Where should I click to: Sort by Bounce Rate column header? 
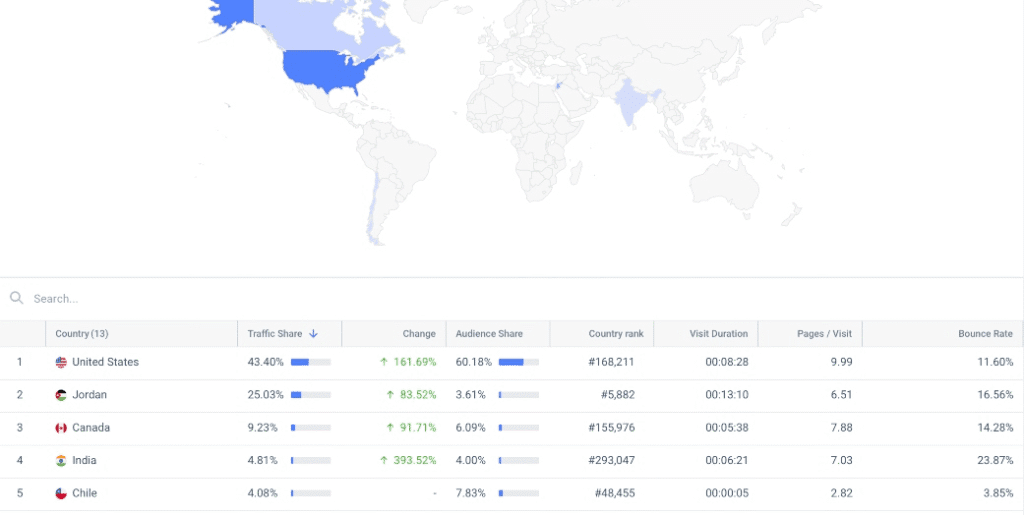click(x=985, y=334)
